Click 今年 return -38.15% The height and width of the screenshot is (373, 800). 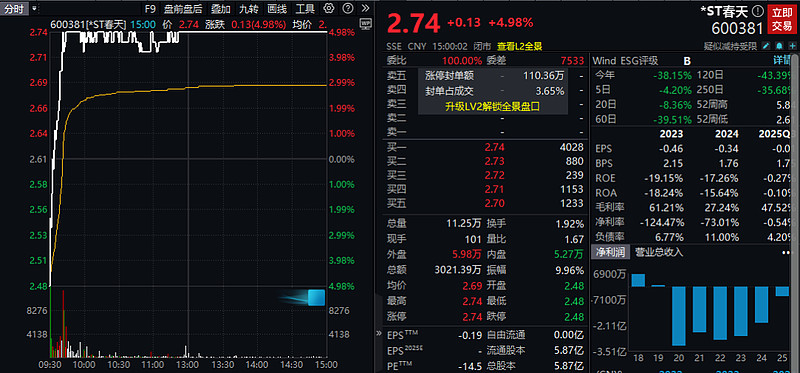673,76
